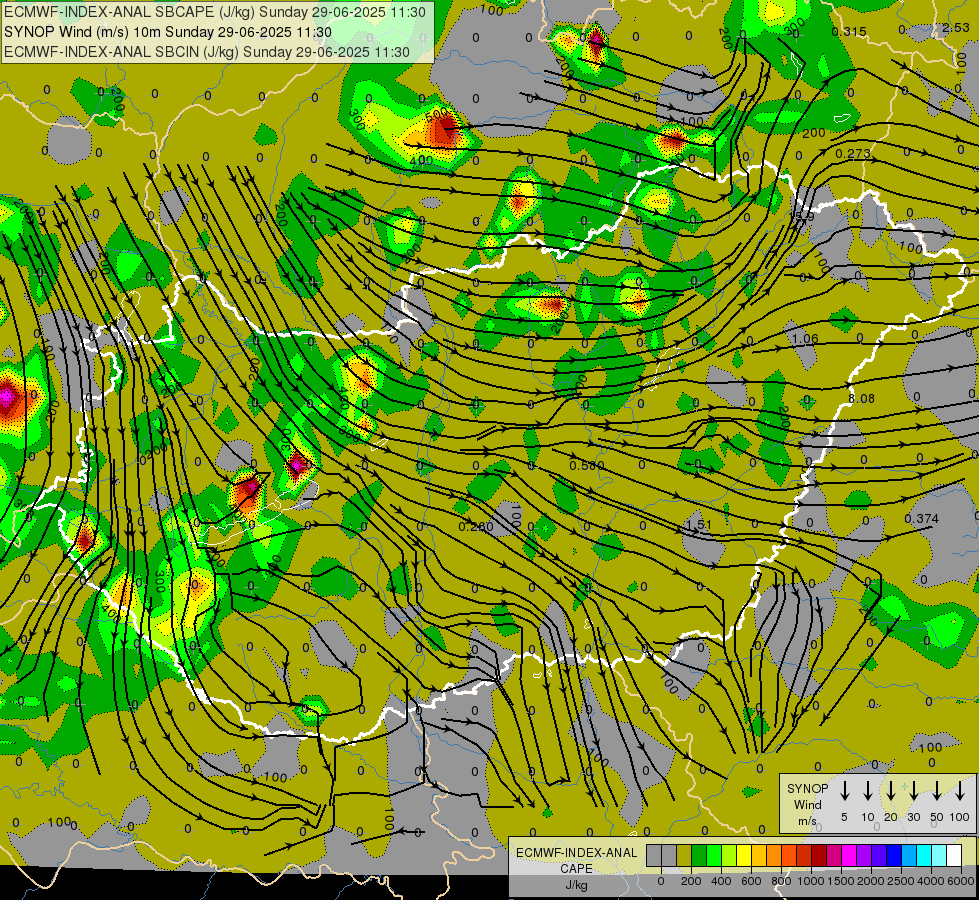979x900 pixels.
Task: Click the 0.315 value on the map
Action: click(x=849, y=32)
